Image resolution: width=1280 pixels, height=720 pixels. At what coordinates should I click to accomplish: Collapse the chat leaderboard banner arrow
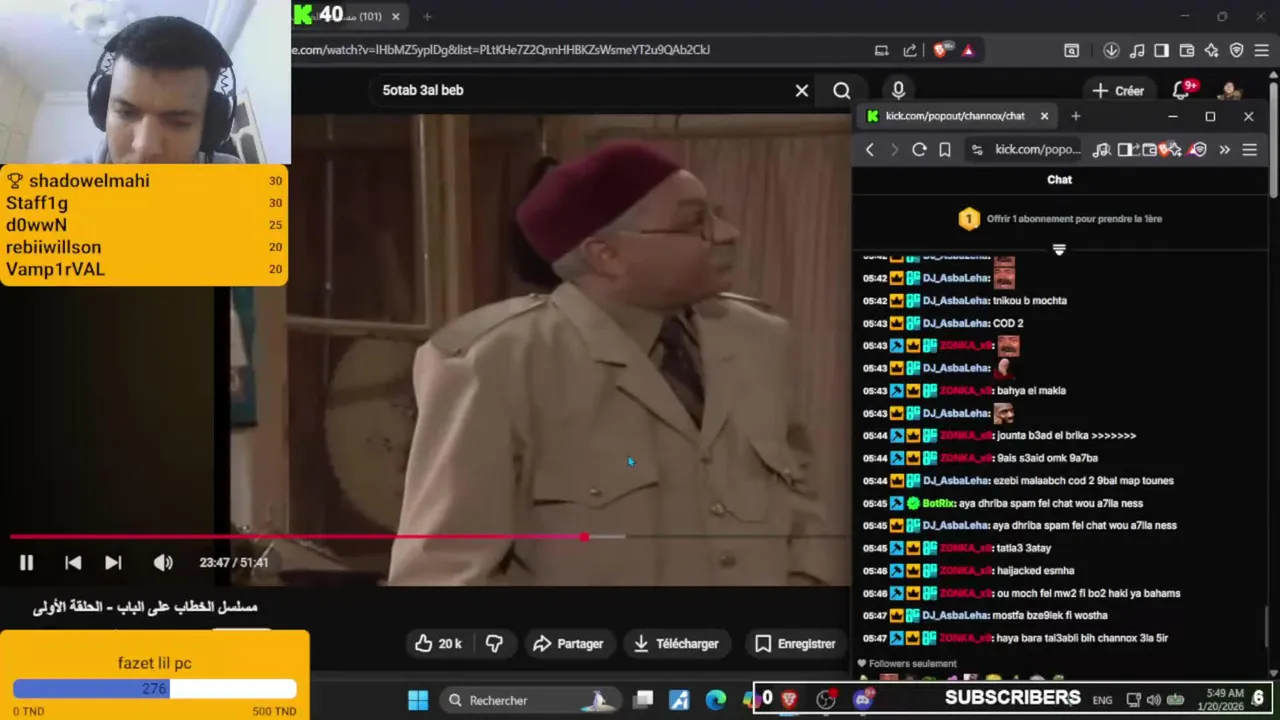tap(1059, 249)
